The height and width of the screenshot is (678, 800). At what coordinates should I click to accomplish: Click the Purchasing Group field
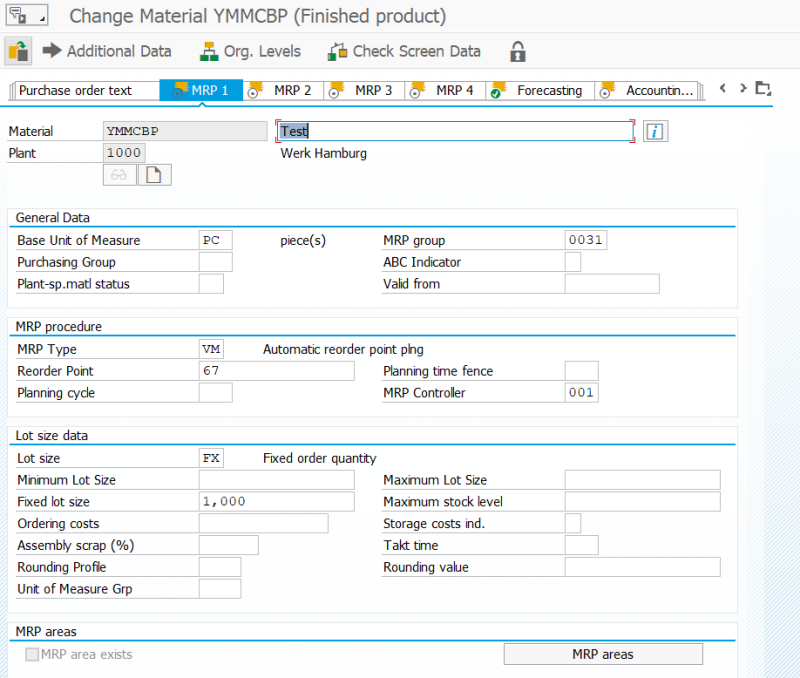[x=215, y=262]
